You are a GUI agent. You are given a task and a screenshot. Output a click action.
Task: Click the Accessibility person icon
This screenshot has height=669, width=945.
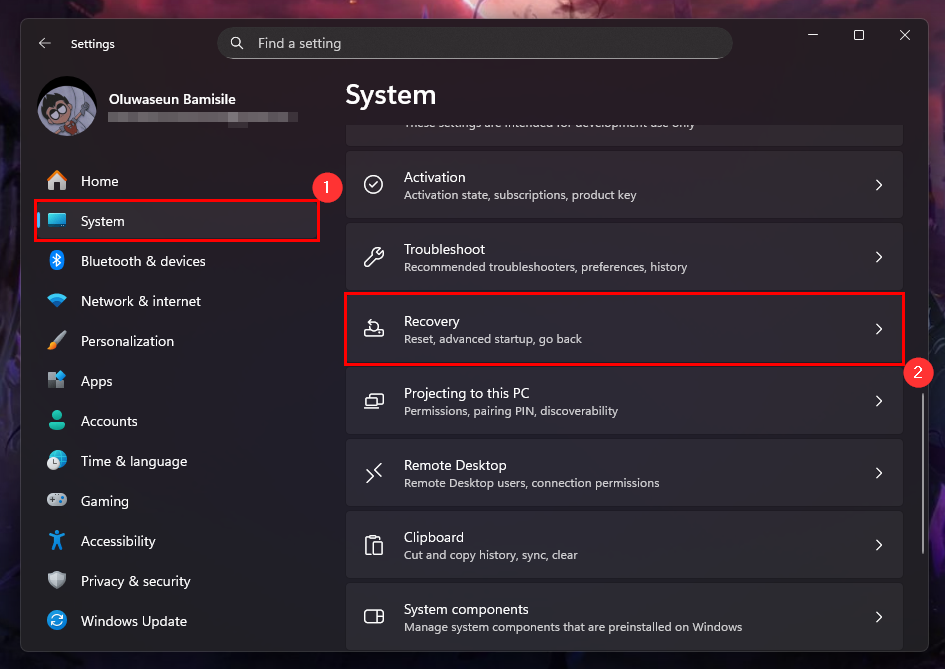57,541
